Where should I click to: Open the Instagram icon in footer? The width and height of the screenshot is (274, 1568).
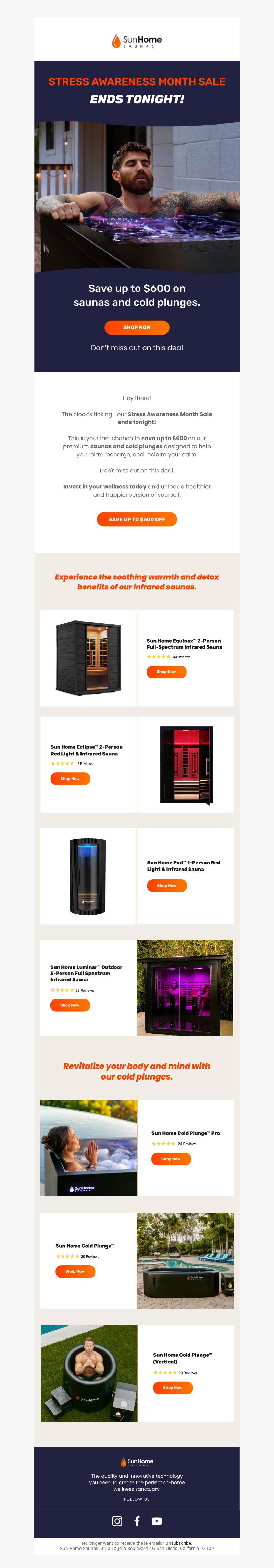click(117, 1520)
